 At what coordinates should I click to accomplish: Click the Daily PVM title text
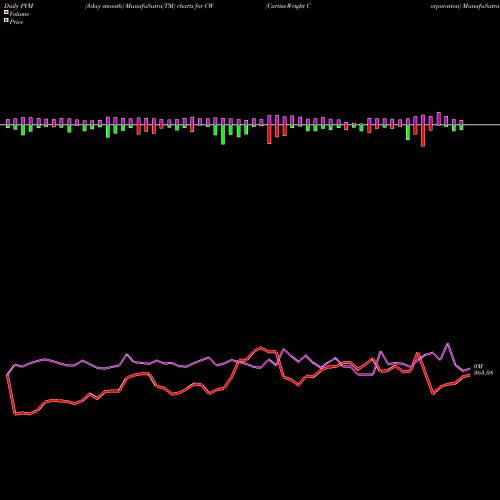point(19,6)
